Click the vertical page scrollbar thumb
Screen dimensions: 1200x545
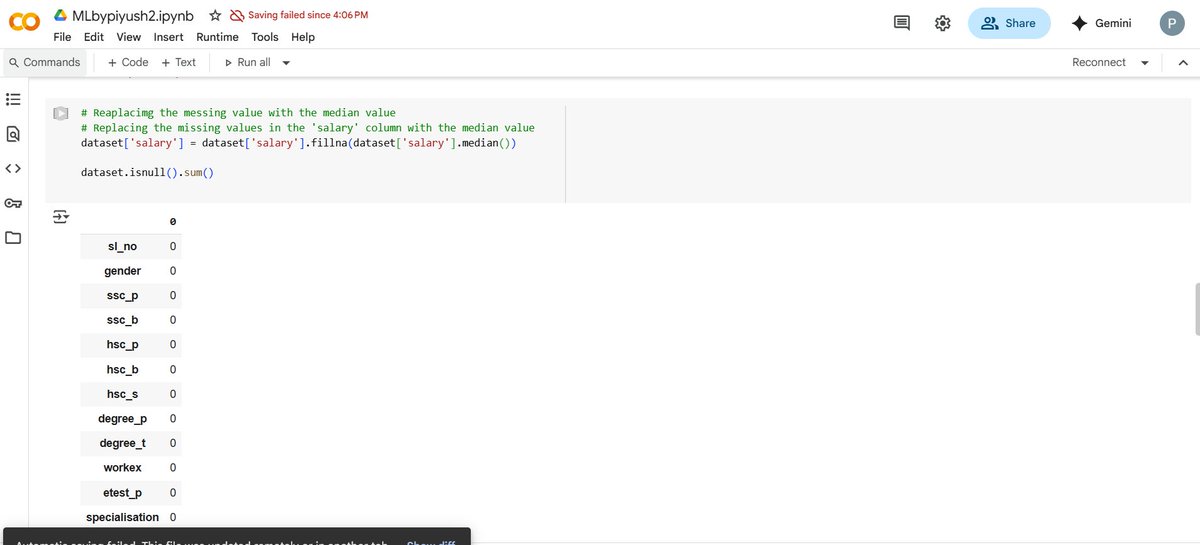[1196, 308]
